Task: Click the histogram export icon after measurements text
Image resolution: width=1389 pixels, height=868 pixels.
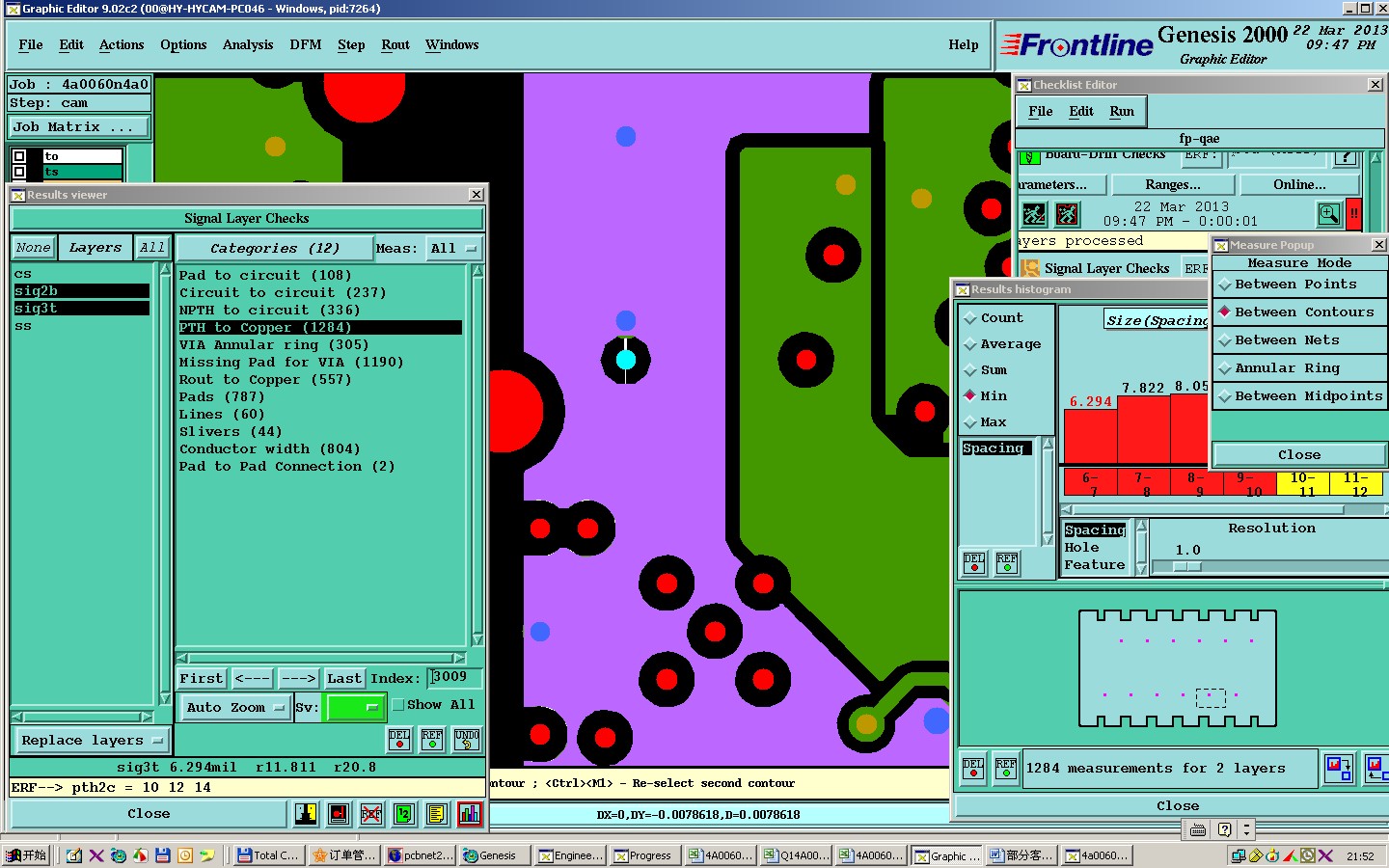Action: coord(1338,768)
